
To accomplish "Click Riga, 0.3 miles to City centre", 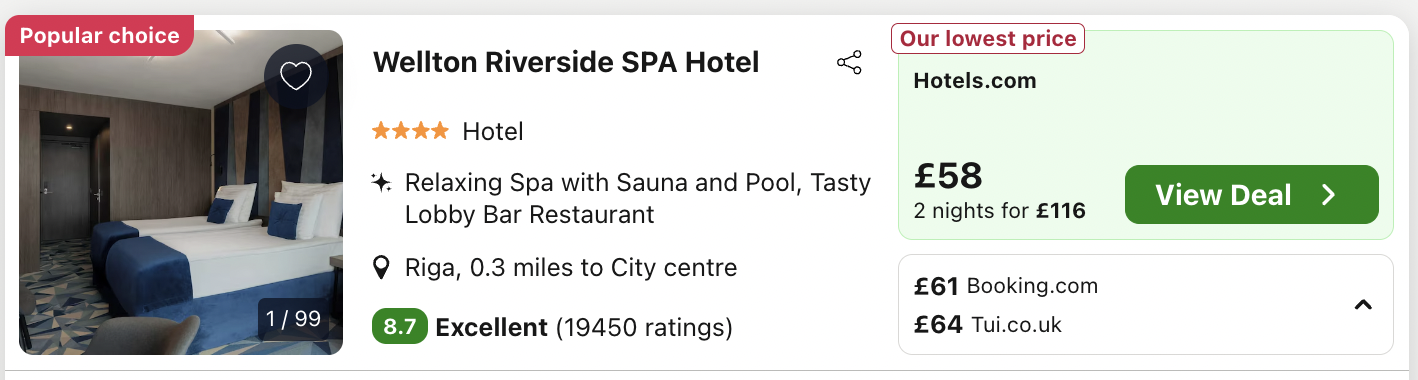I will 571,268.
